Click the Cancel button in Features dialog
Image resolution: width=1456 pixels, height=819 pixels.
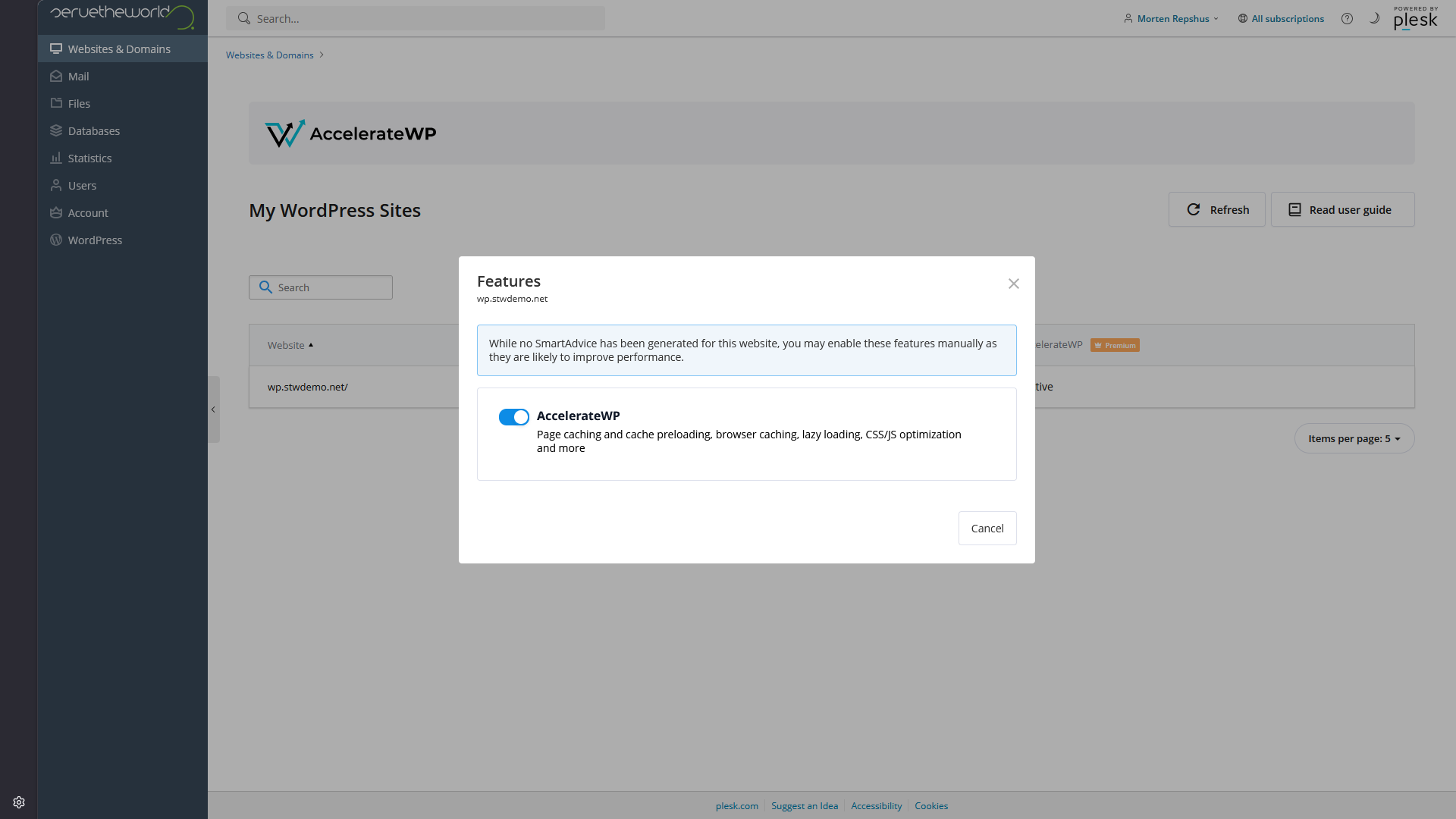click(x=987, y=528)
